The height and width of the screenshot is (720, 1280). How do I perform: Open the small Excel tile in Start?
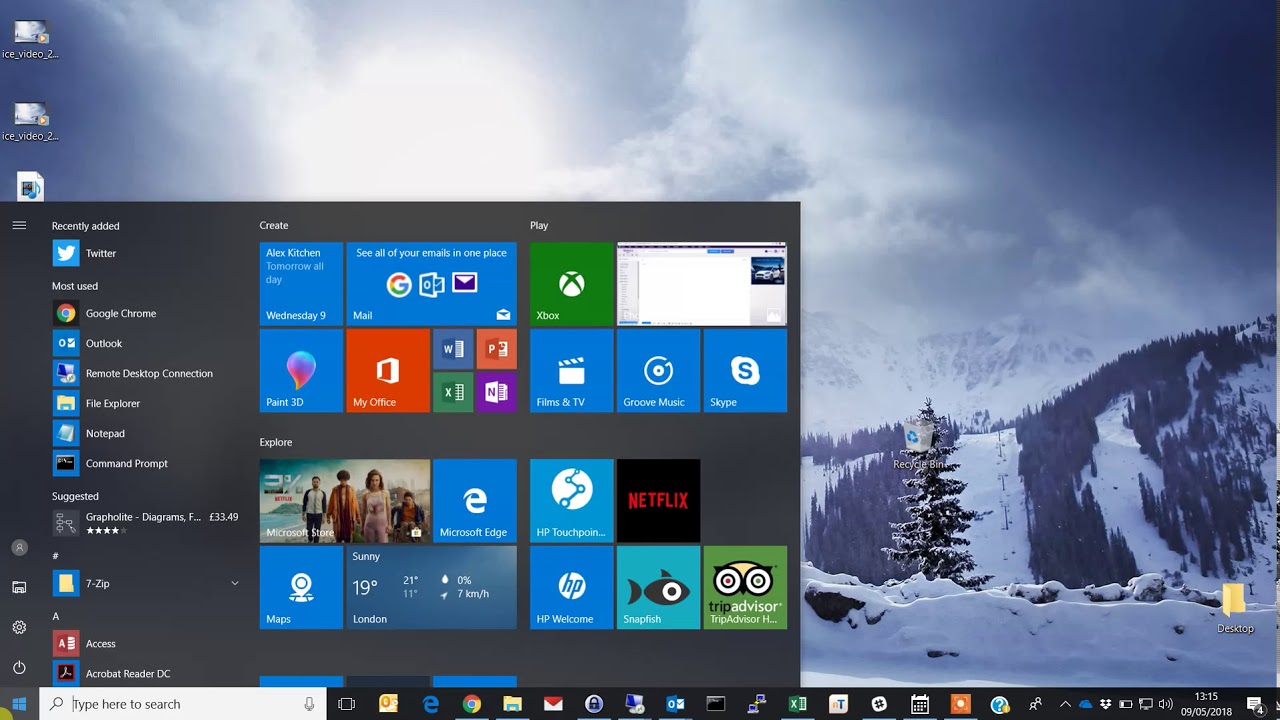(453, 393)
